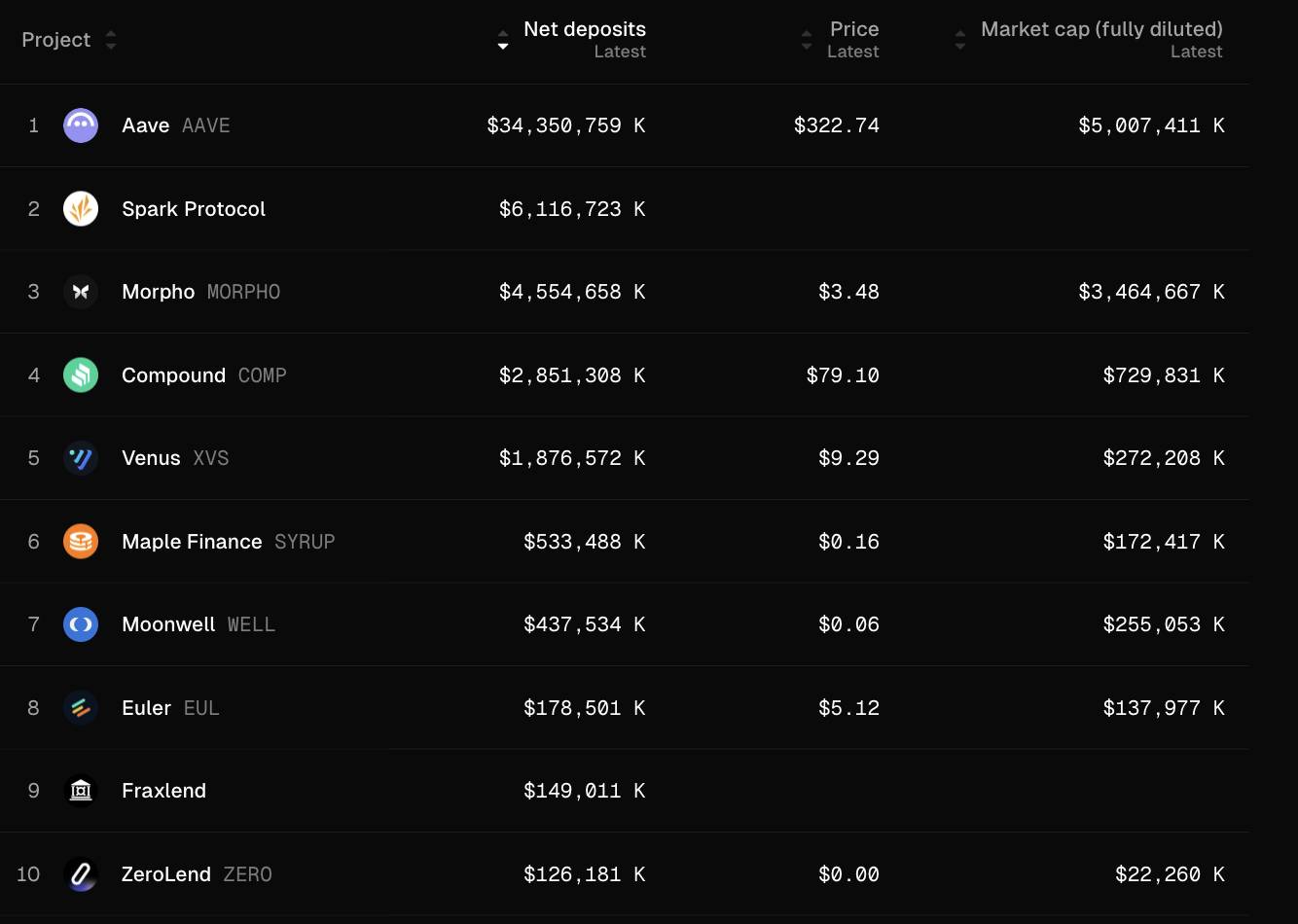Viewport: 1298px width, 924px height.
Task: Click the Moonwell blue logo icon
Action: (x=81, y=624)
